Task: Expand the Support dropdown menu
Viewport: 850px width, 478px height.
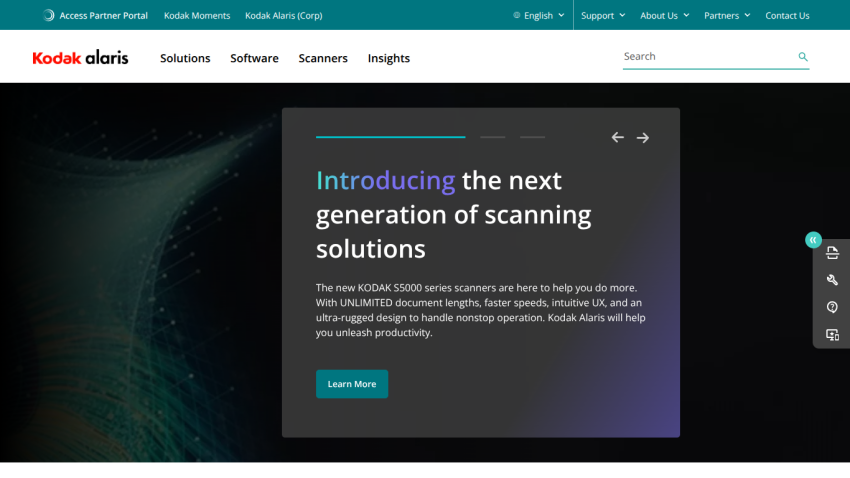Action: pos(603,15)
